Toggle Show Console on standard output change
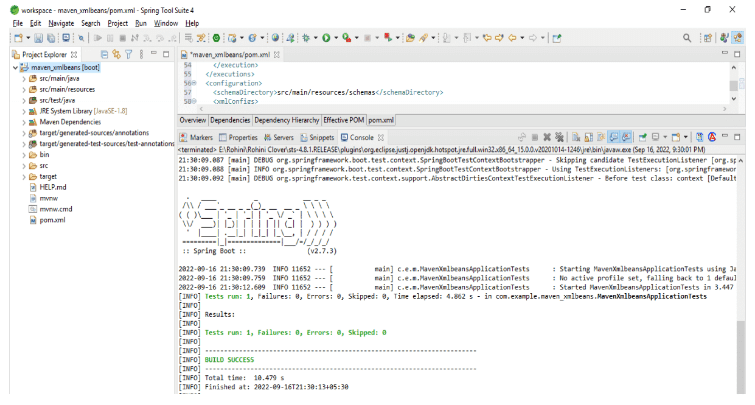The image size is (755, 405). pos(613,137)
